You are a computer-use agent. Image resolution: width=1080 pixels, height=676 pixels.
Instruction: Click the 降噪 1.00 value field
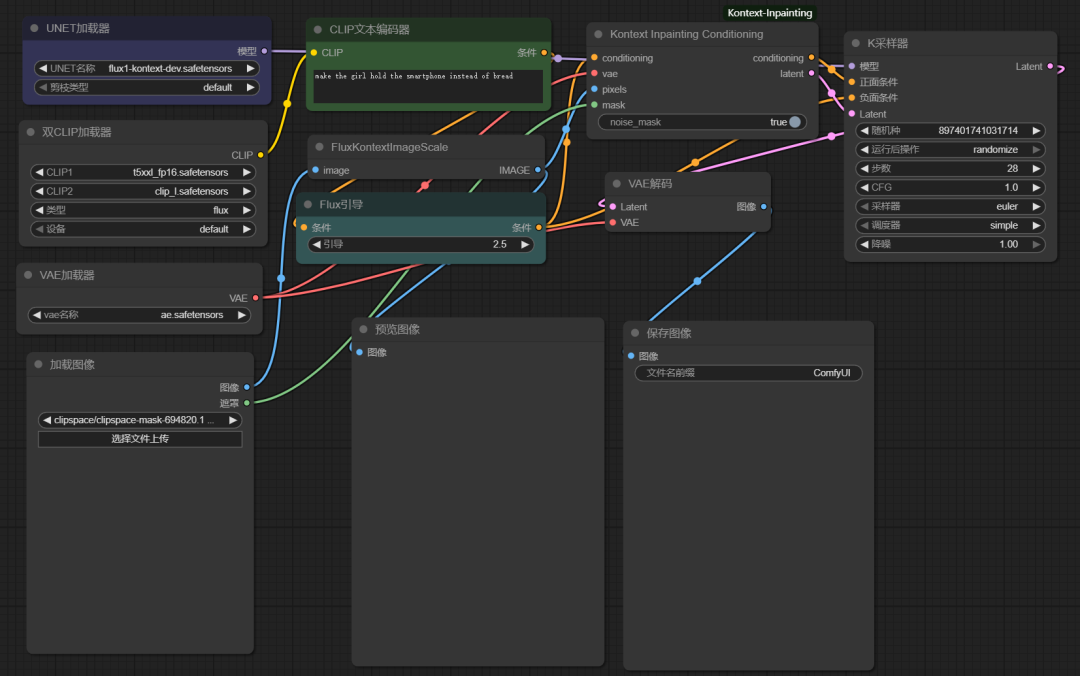(x=951, y=244)
